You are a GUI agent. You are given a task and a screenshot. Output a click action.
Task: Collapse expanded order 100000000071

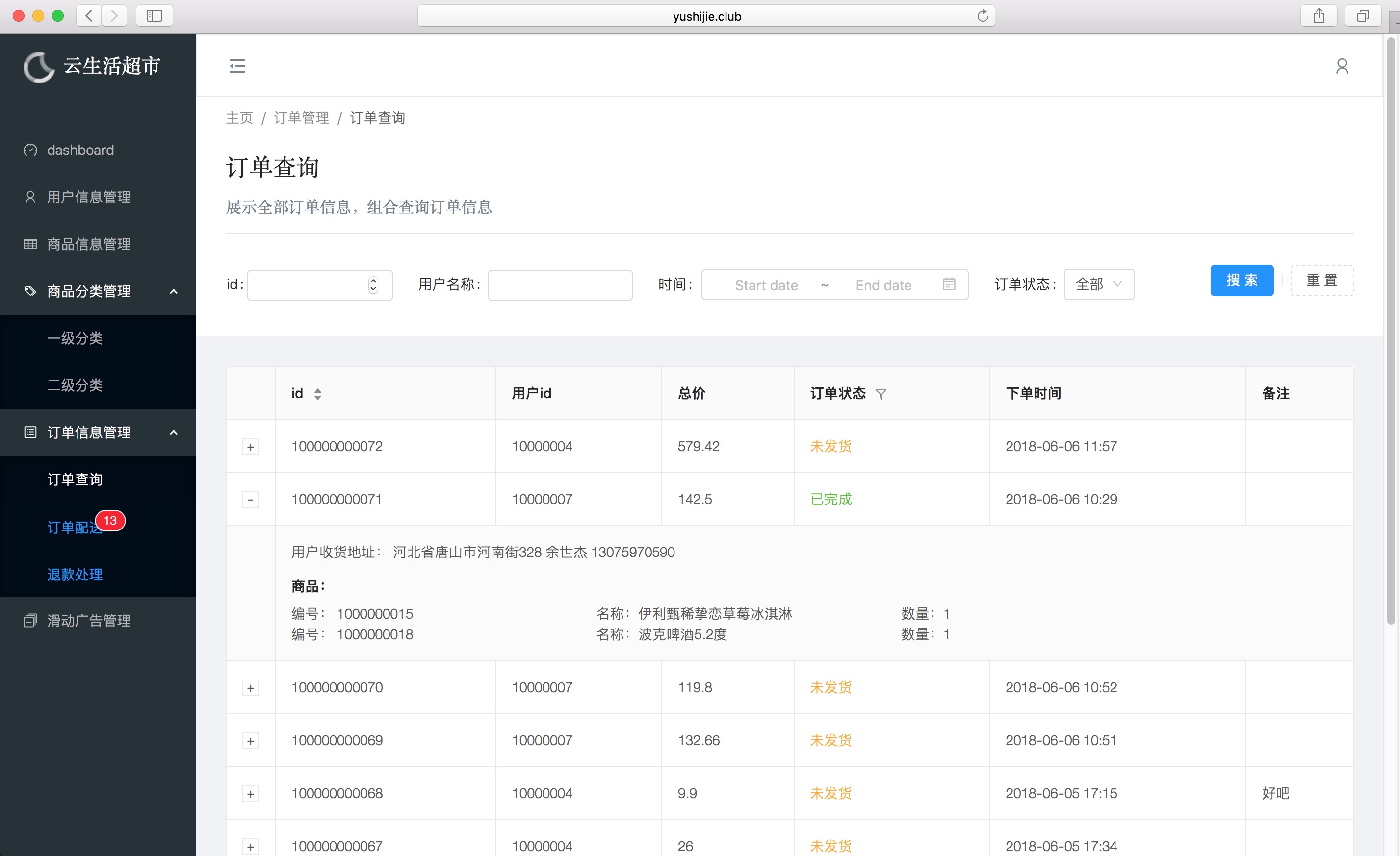click(x=251, y=499)
